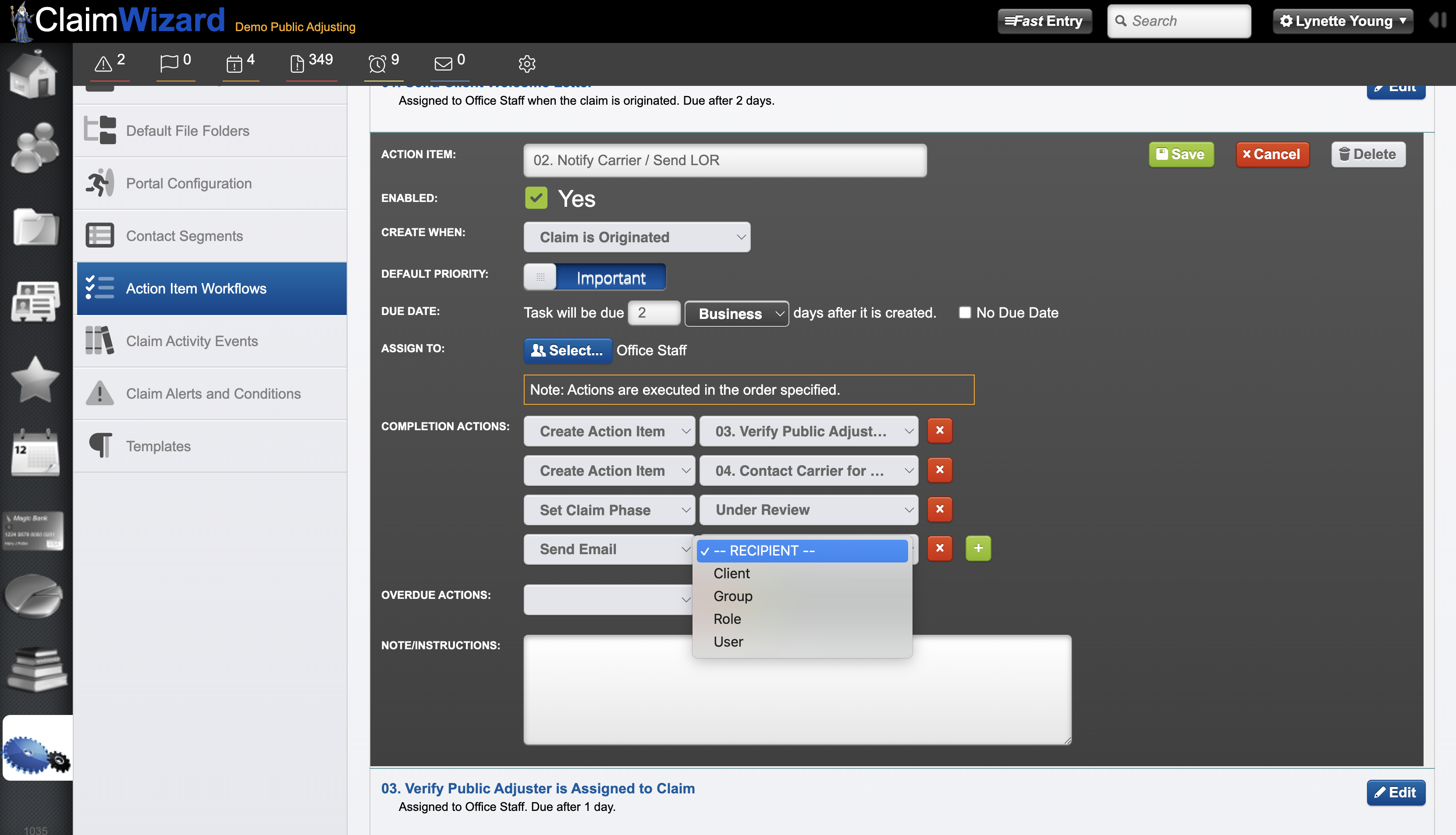
Task: Remove the 04. Contact Carrier completion action
Action: pos(940,470)
